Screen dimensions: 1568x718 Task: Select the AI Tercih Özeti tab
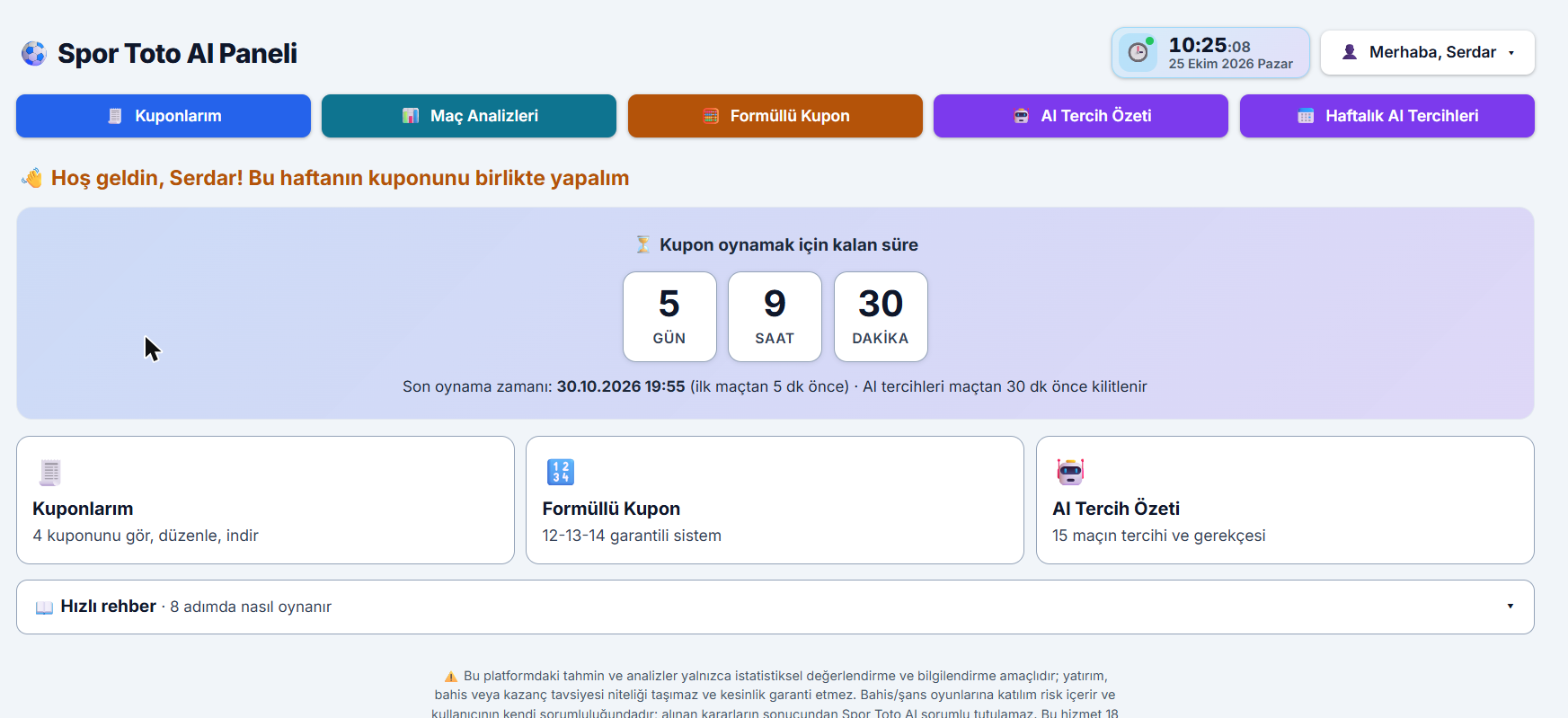coord(1080,116)
